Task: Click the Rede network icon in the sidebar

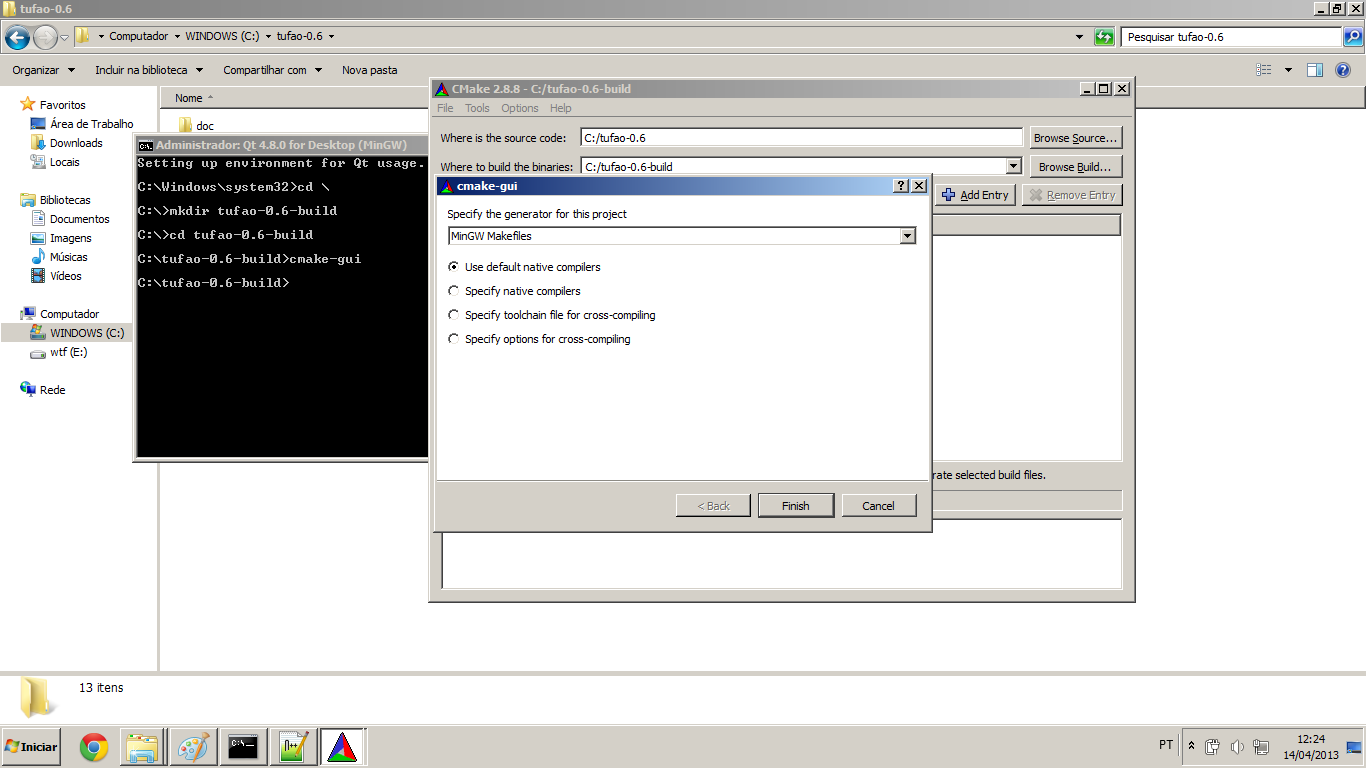Action: [28, 389]
